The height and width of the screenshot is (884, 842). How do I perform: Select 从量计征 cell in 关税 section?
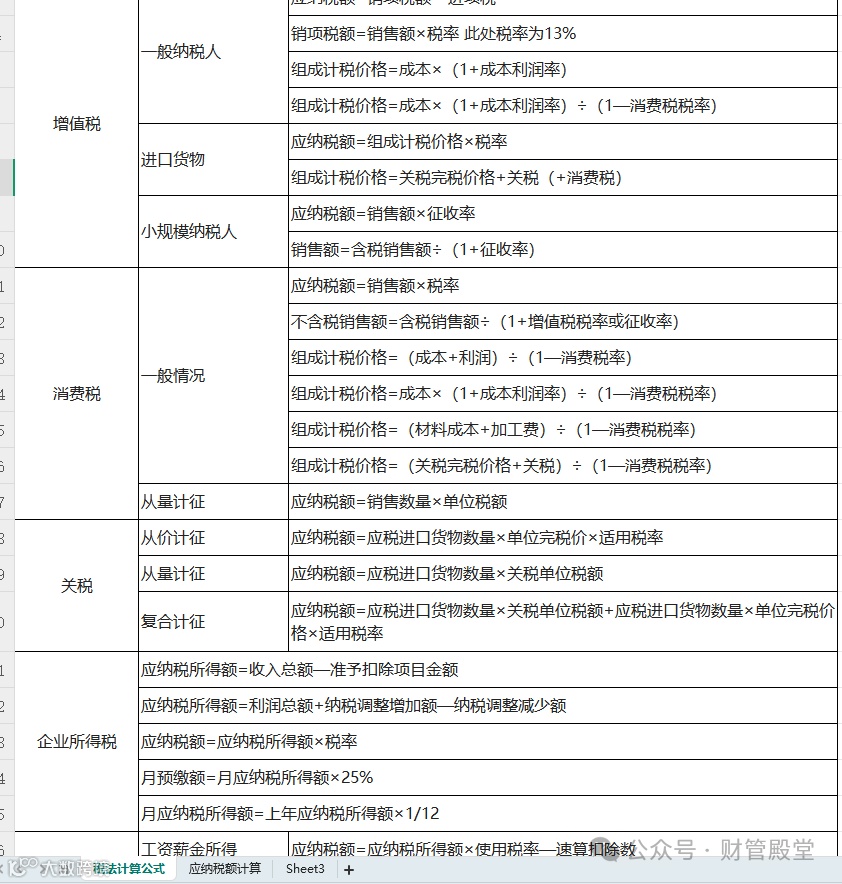pyautogui.click(x=214, y=574)
